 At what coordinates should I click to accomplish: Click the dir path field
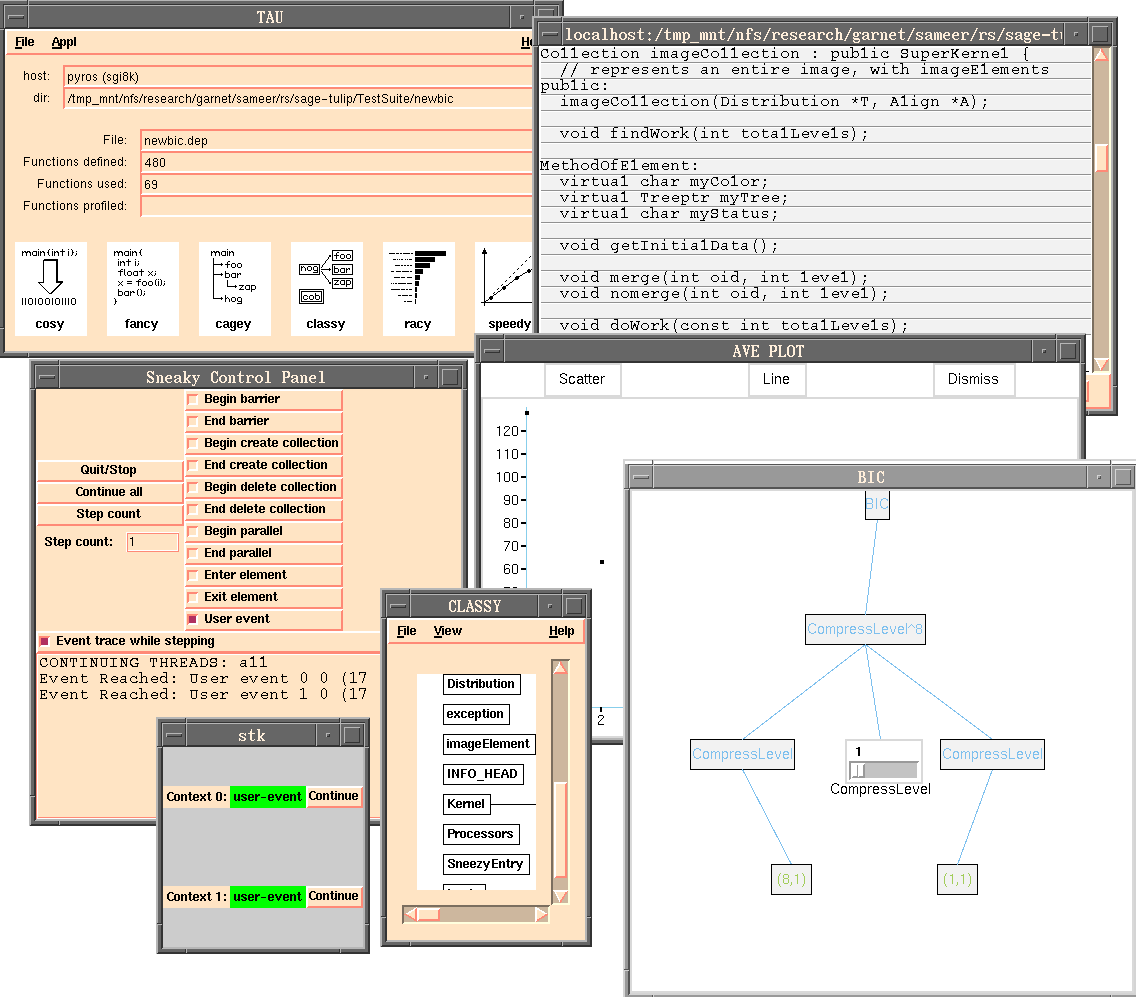298,99
